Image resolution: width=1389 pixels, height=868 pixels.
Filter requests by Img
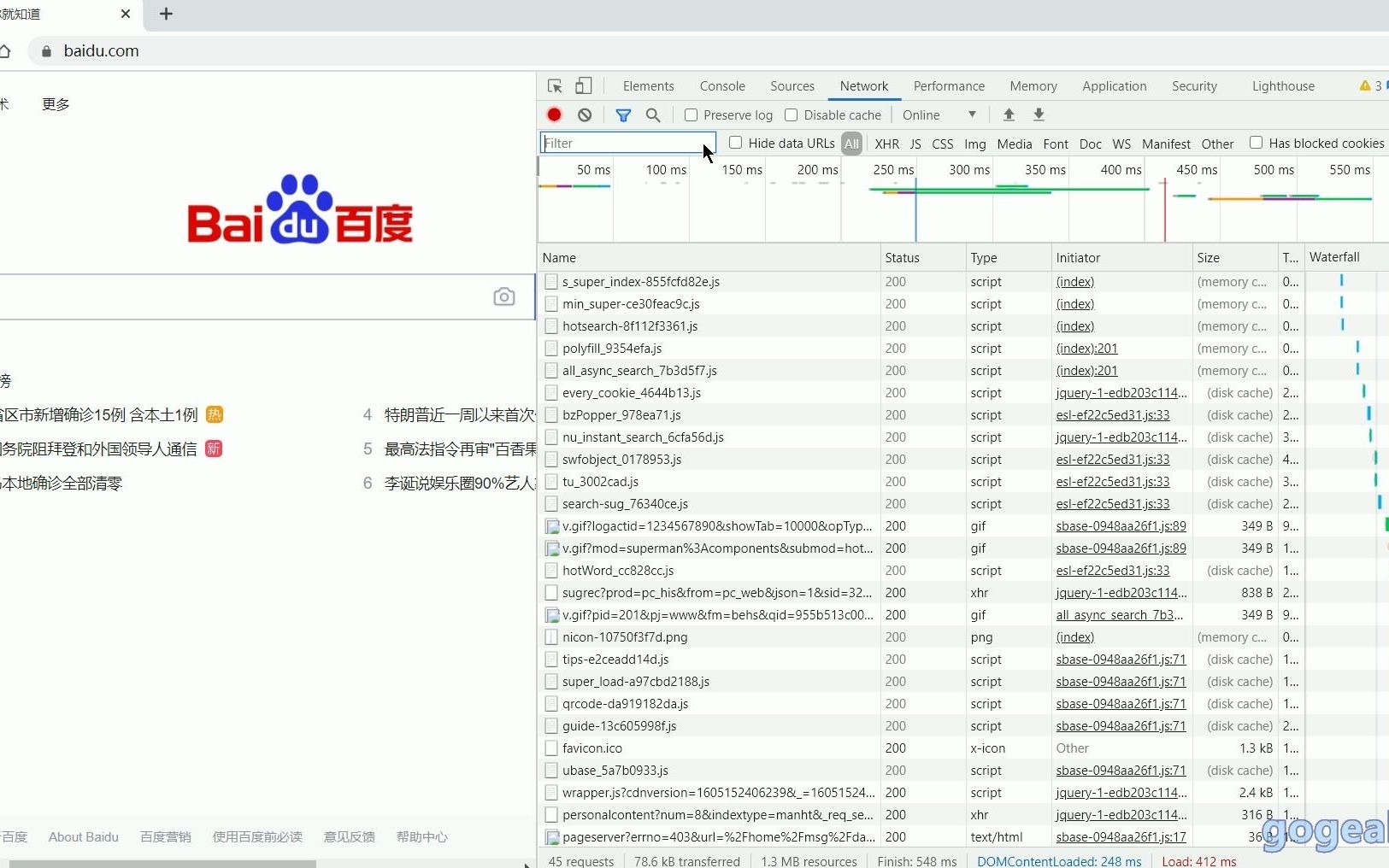click(x=974, y=144)
